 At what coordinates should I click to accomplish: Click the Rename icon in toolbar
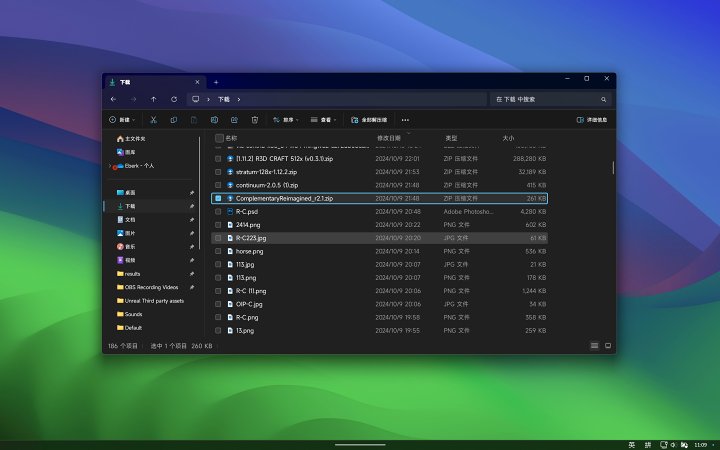pos(214,120)
